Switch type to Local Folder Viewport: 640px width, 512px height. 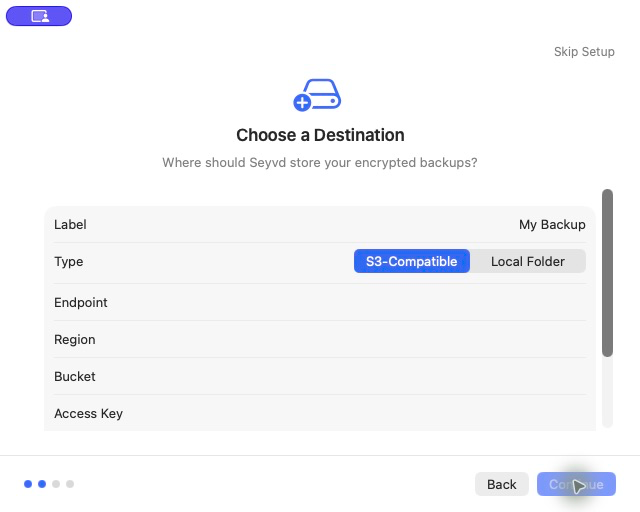click(x=528, y=261)
